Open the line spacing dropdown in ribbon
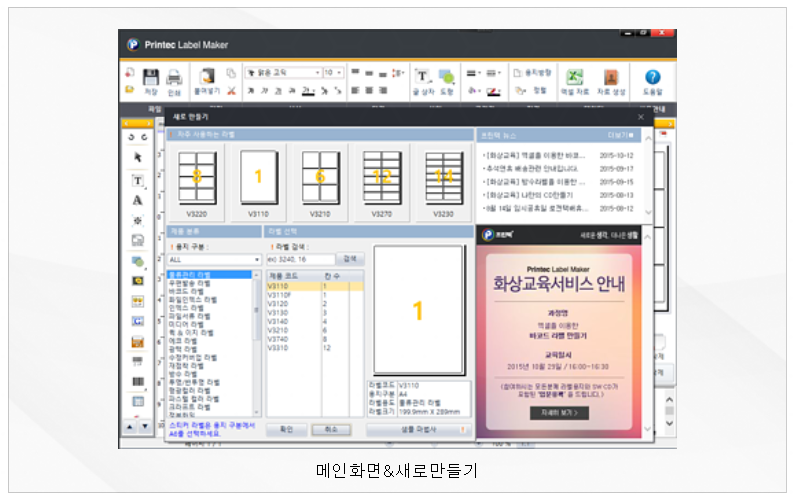This screenshot has width=795, height=500. [398, 73]
